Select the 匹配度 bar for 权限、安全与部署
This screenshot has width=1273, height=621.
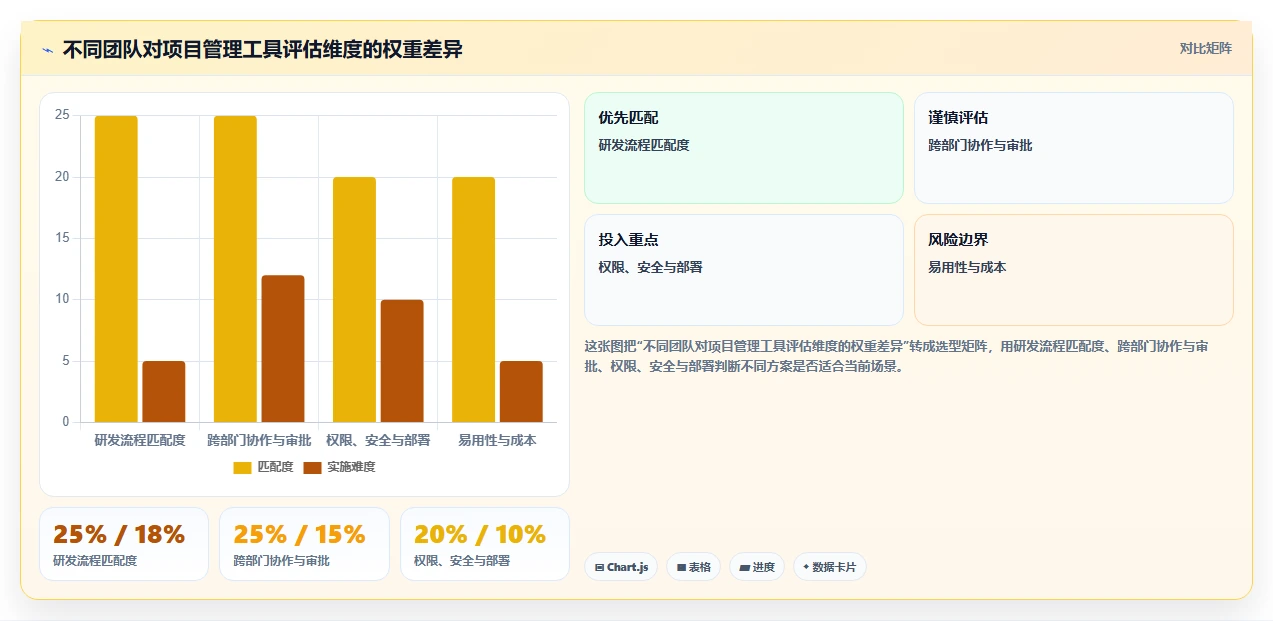(x=354, y=299)
